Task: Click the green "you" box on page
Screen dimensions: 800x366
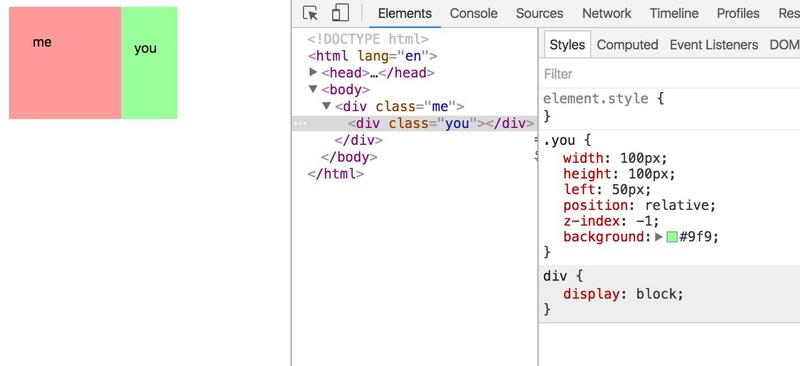Action: (149, 63)
